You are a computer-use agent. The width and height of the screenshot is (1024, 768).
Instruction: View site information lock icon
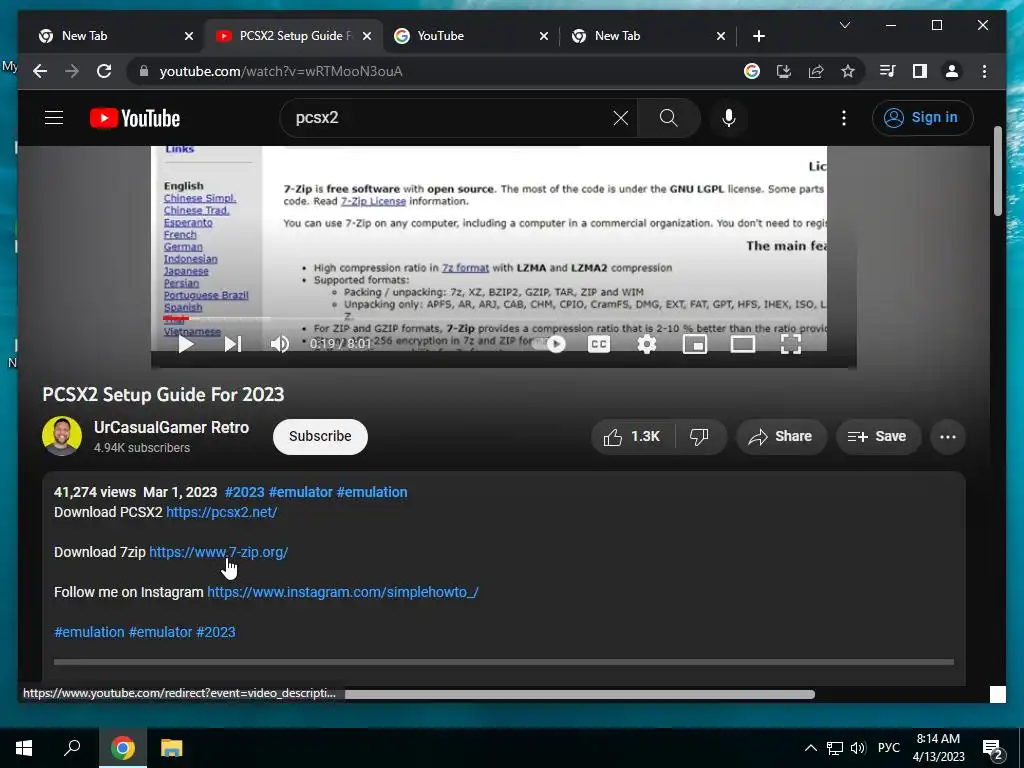coord(144,71)
